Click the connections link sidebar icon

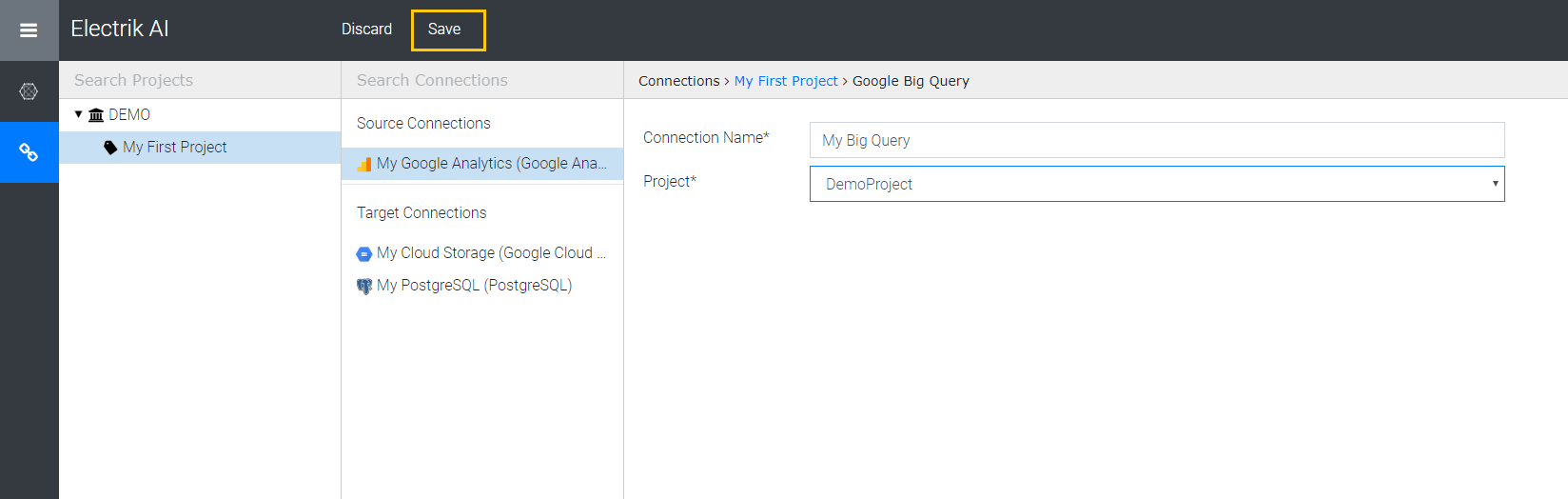click(29, 152)
